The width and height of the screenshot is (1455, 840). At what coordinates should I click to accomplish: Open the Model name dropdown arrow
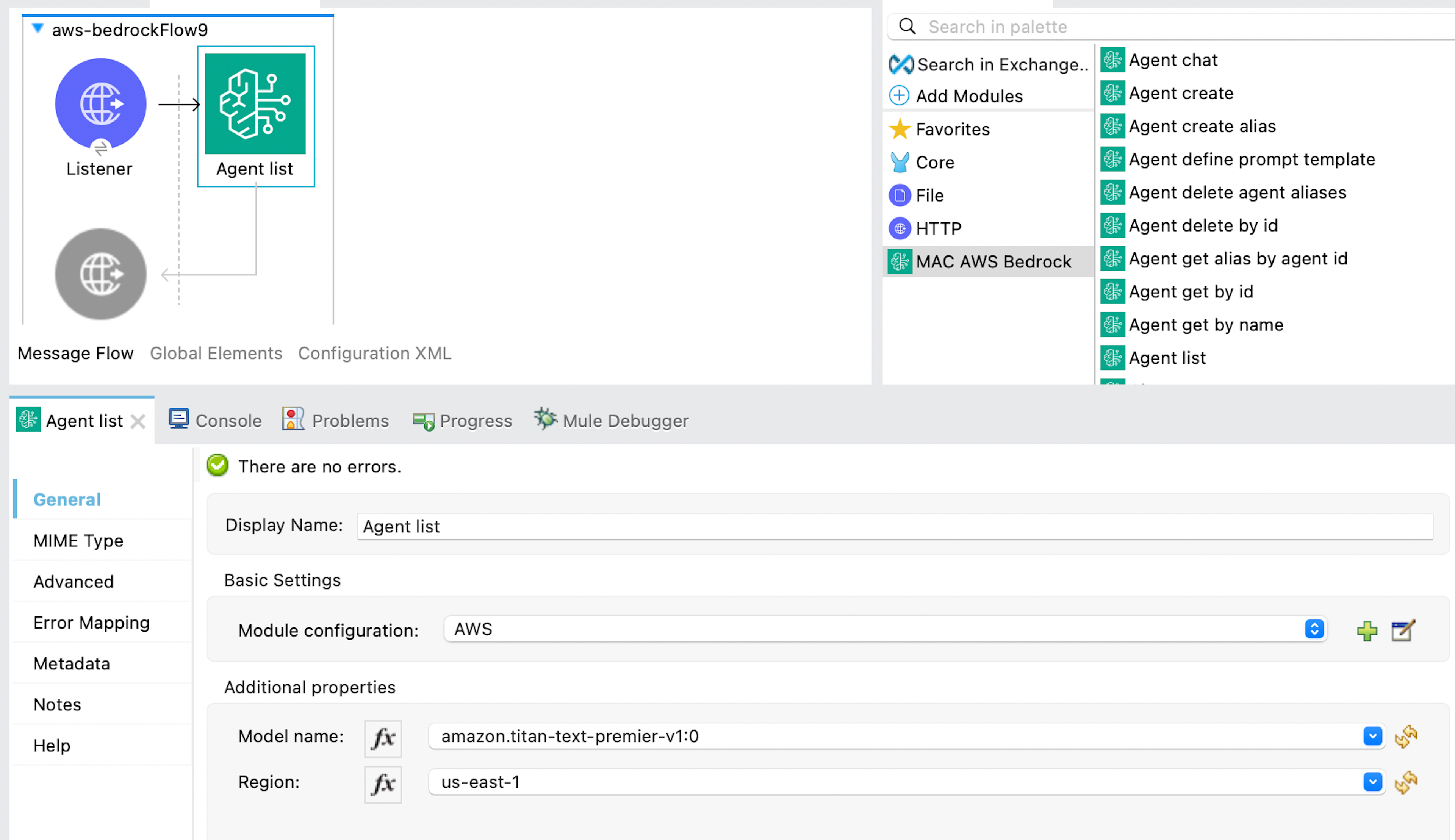(1372, 736)
